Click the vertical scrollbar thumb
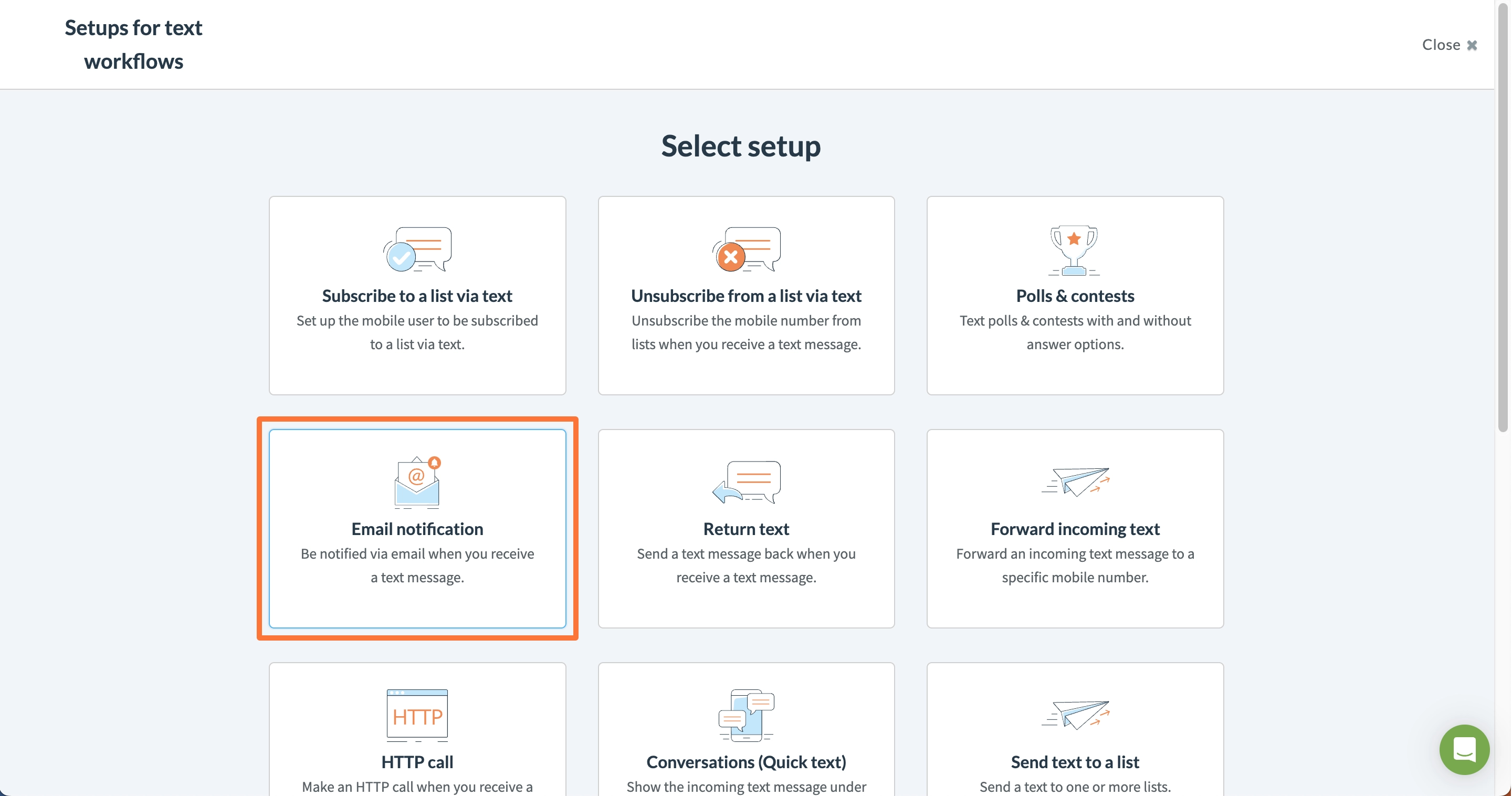Image resolution: width=1512 pixels, height=796 pixels. pyautogui.click(x=1503, y=217)
